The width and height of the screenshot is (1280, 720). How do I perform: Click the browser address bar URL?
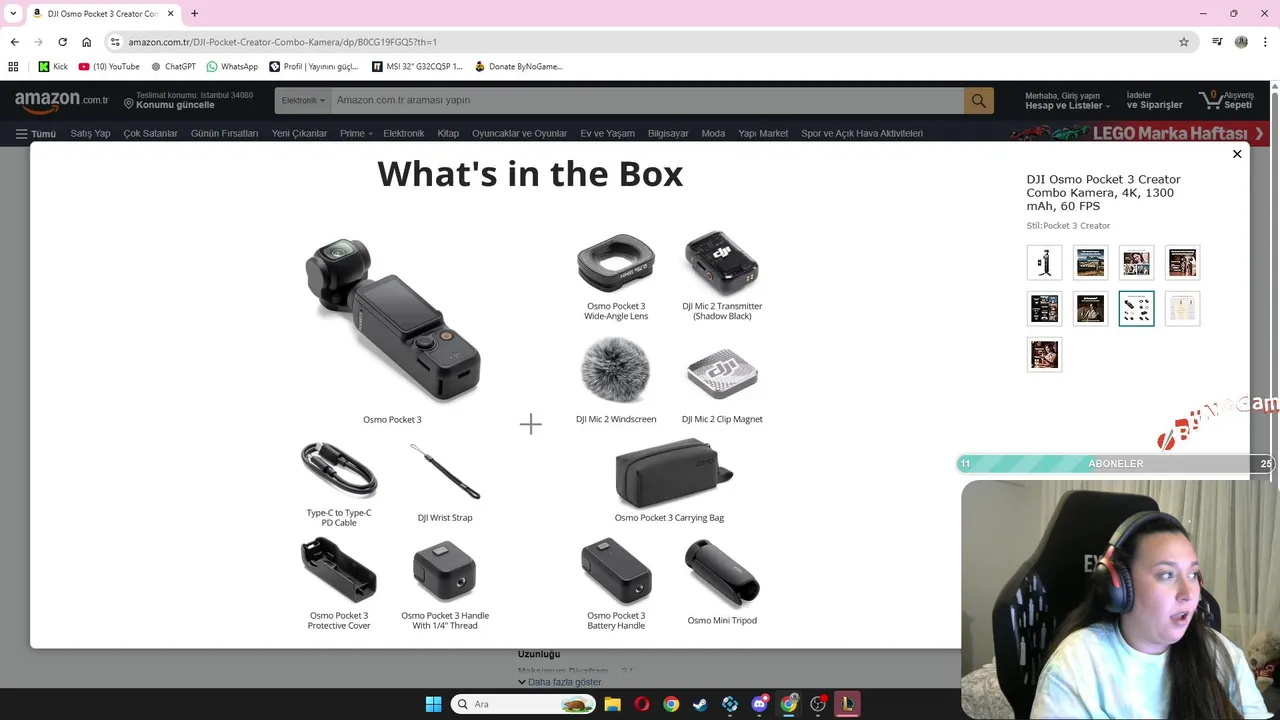283,42
